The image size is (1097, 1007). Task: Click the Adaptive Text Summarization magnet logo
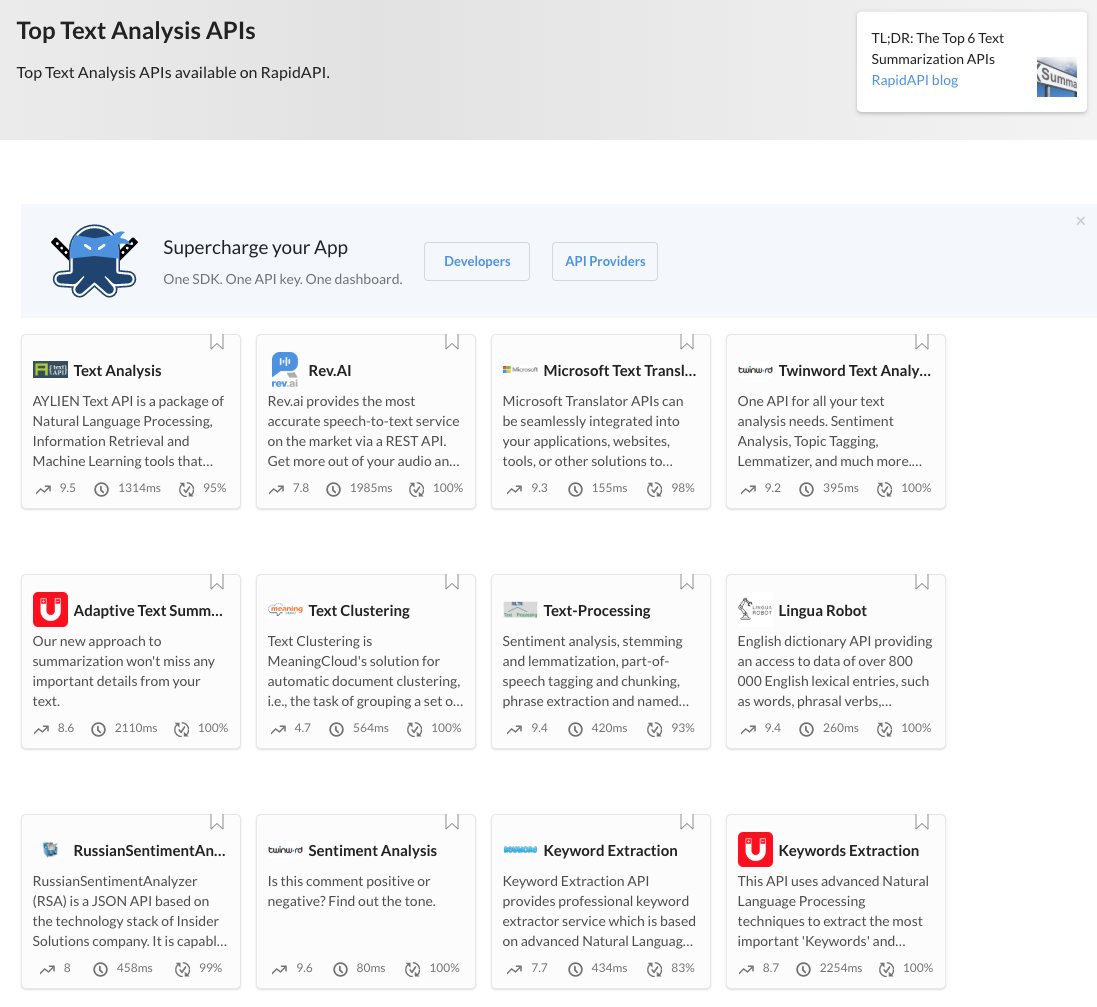coord(50,610)
